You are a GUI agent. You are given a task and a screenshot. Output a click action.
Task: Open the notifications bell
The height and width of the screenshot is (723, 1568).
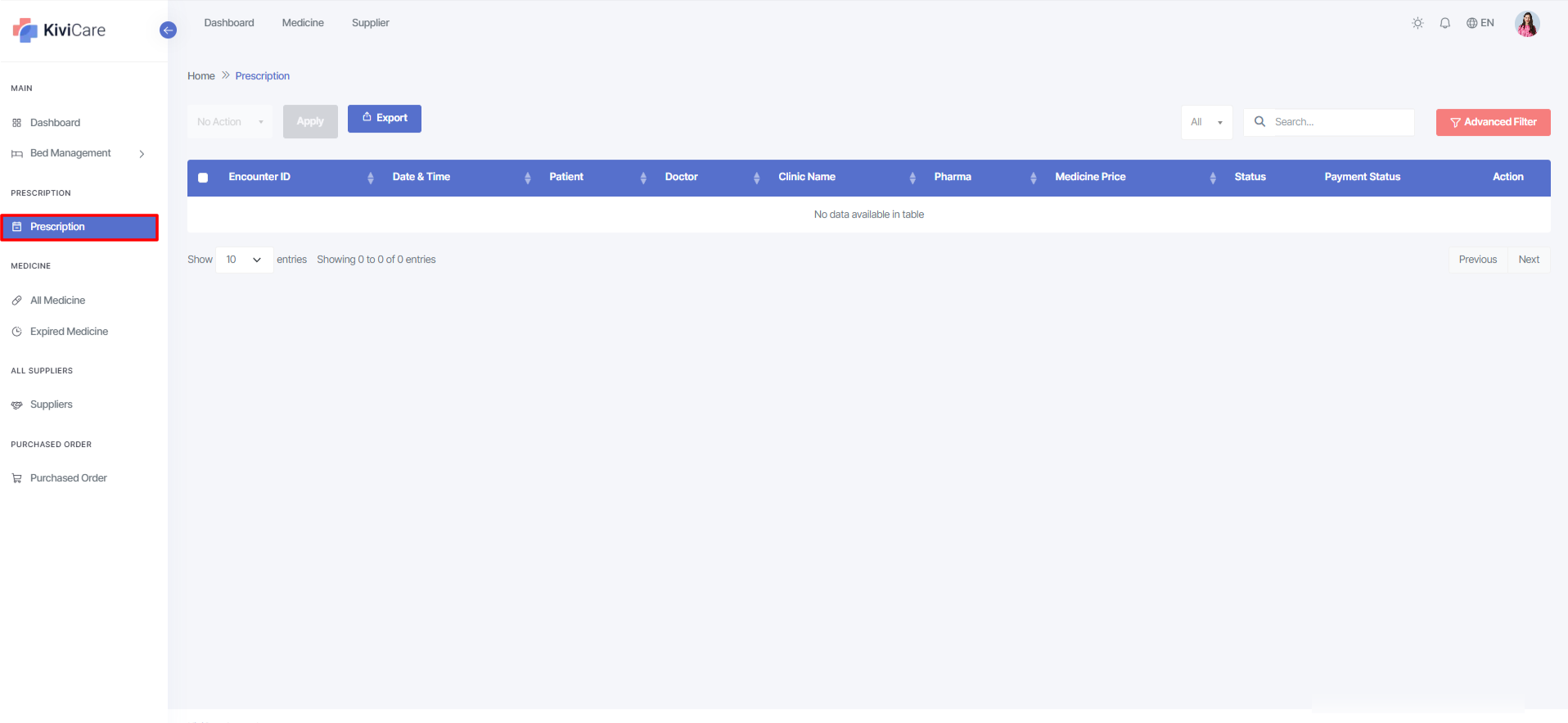click(x=1445, y=23)
